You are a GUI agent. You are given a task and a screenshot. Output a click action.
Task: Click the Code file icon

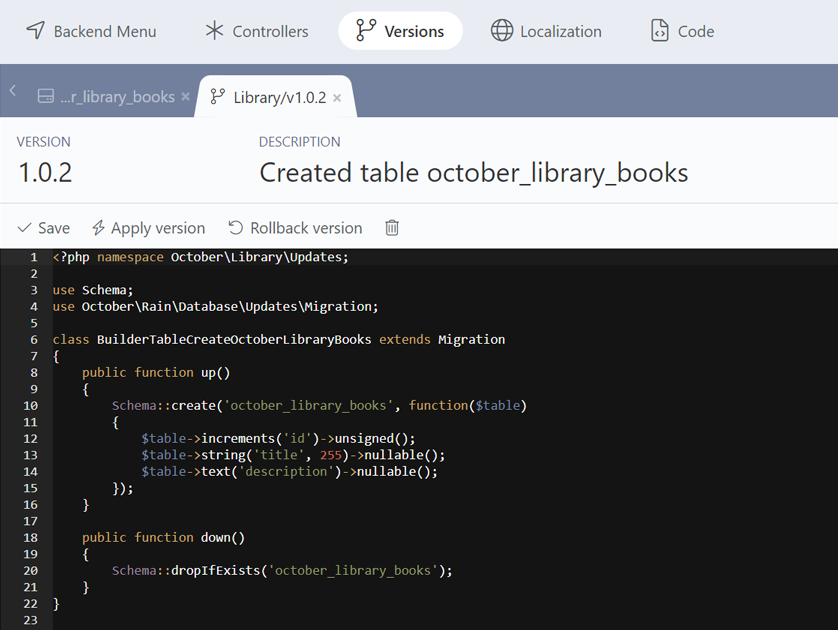(659, 30)
